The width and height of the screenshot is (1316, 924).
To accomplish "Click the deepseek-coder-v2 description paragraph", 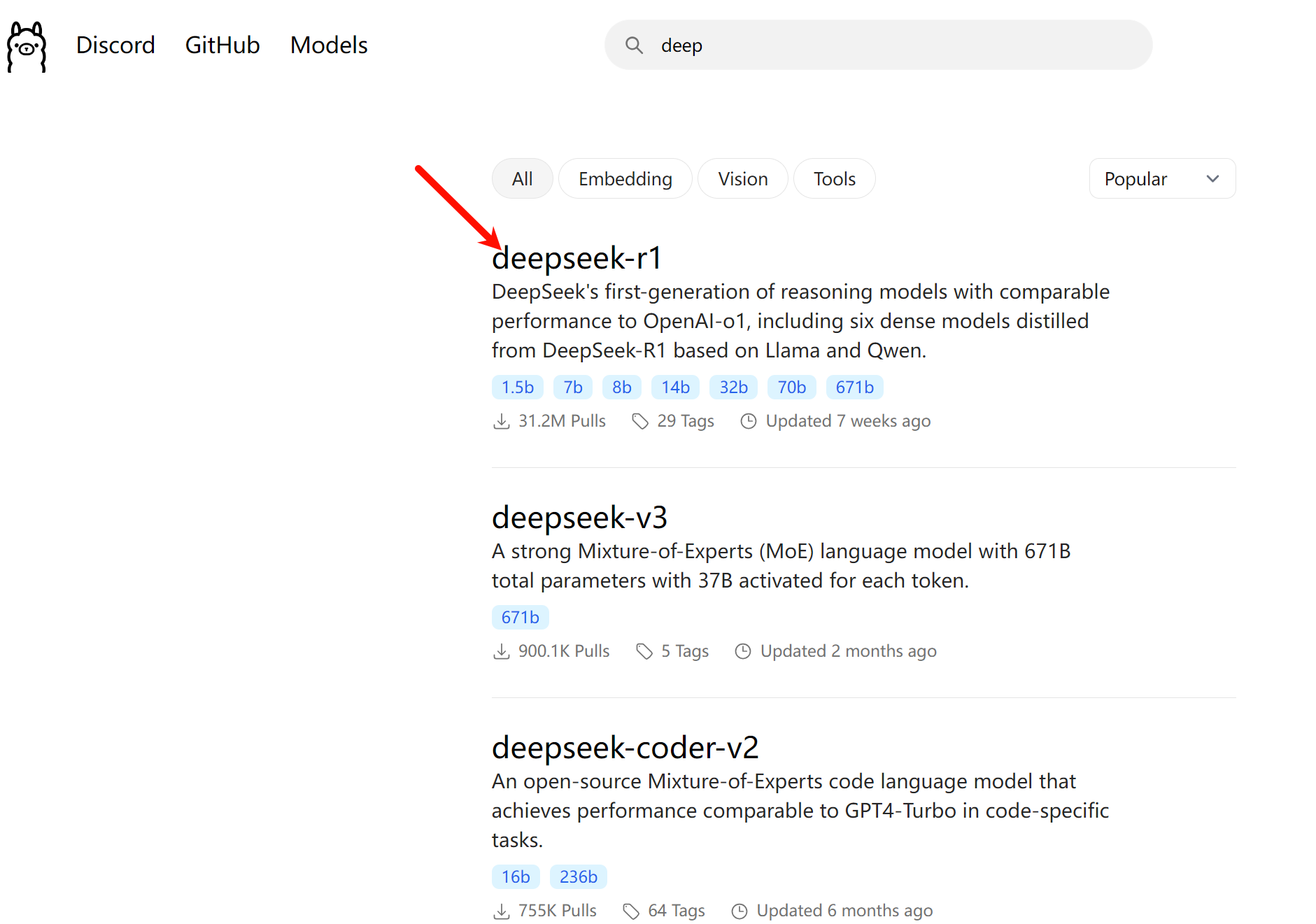I will pyautogui.click(x=800, y=811).
